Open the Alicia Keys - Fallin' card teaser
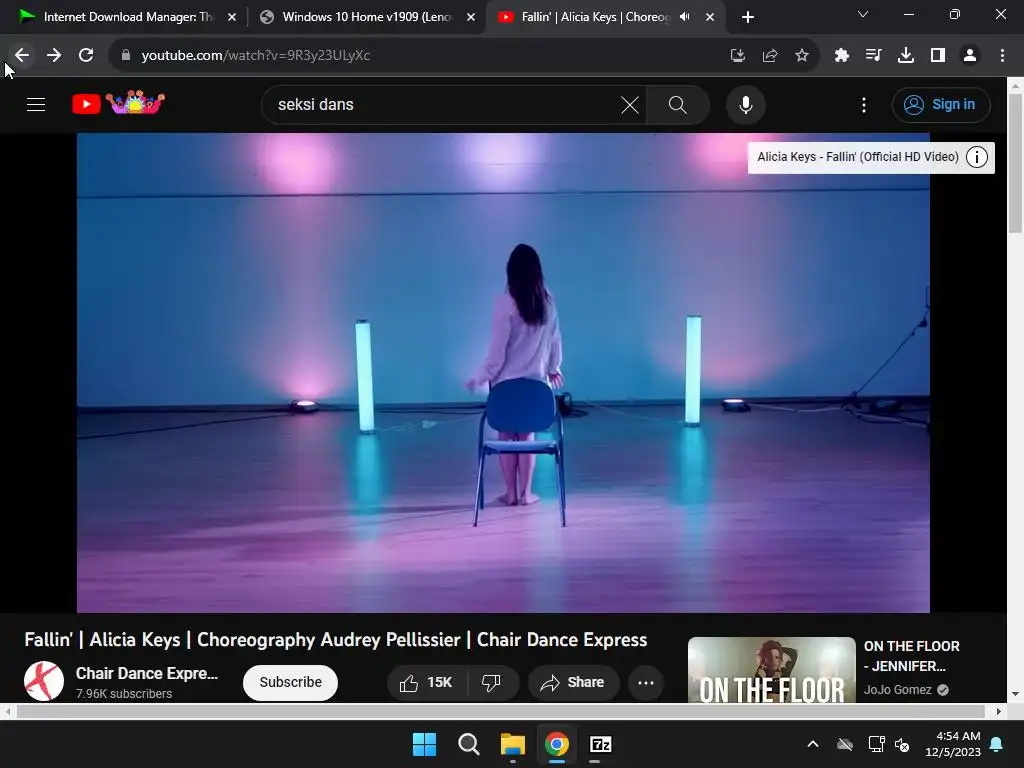This screenshot has height=768, width=1024. pos(857,157)
